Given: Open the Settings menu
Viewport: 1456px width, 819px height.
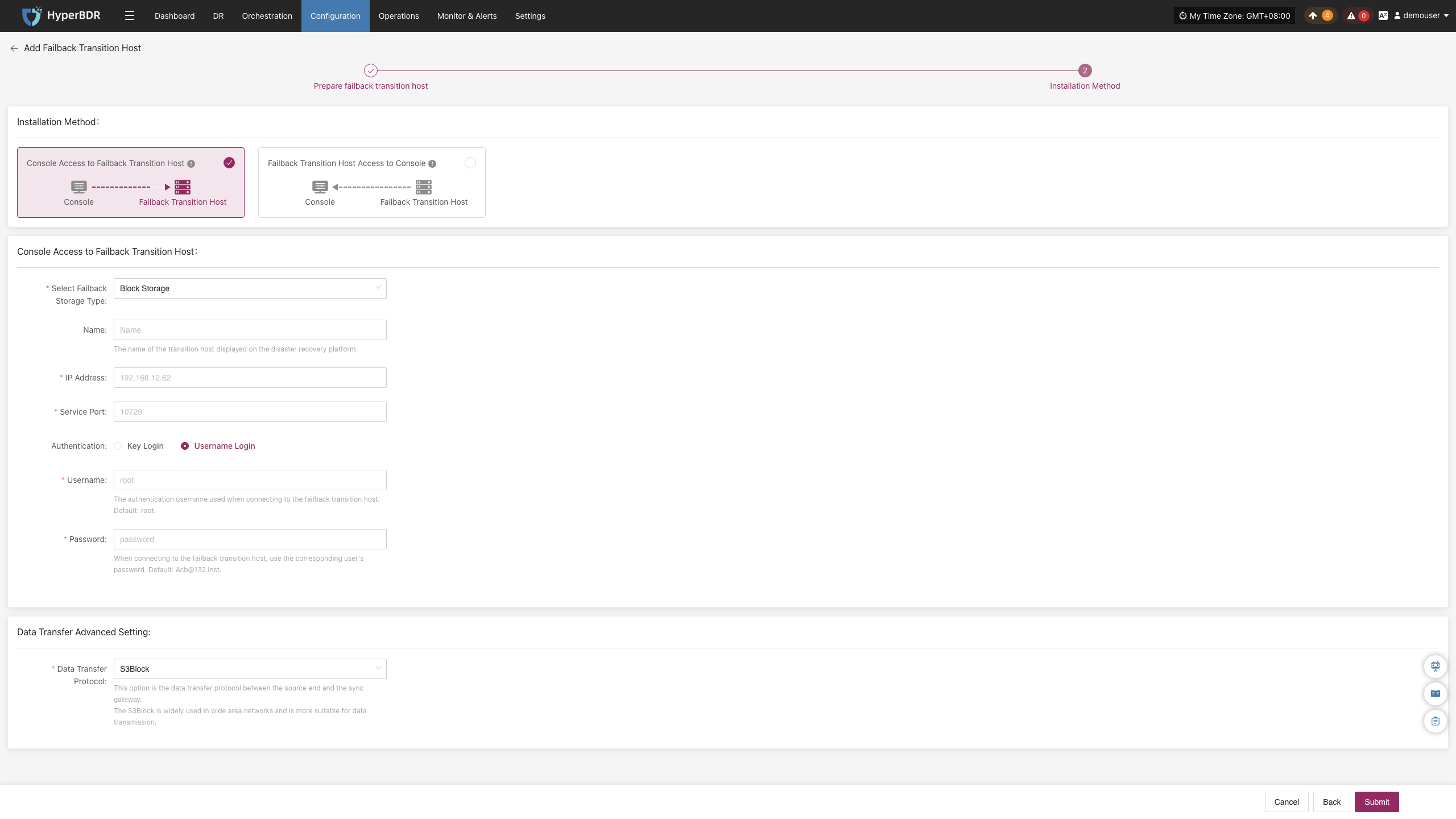Looking at the screenshot, I should [530, 16].
